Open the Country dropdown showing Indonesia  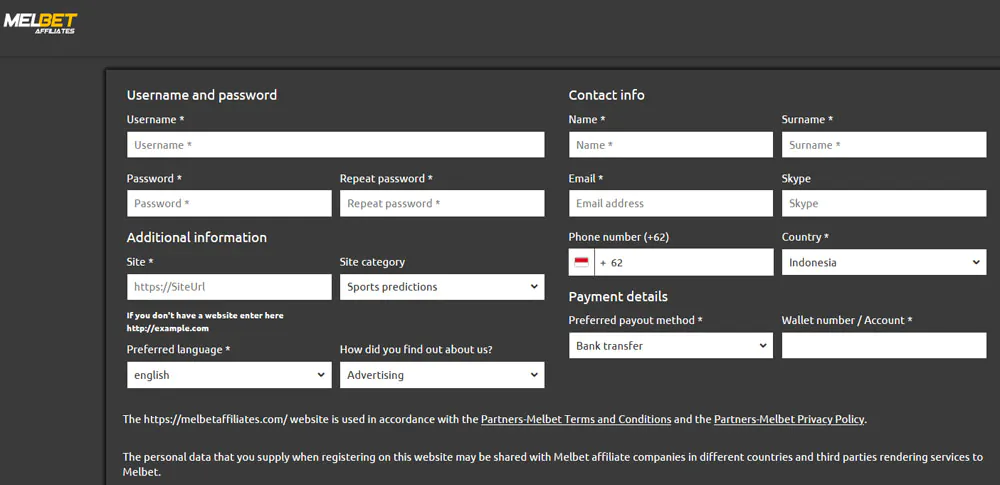pyautogui.click(x=884, y=262)
